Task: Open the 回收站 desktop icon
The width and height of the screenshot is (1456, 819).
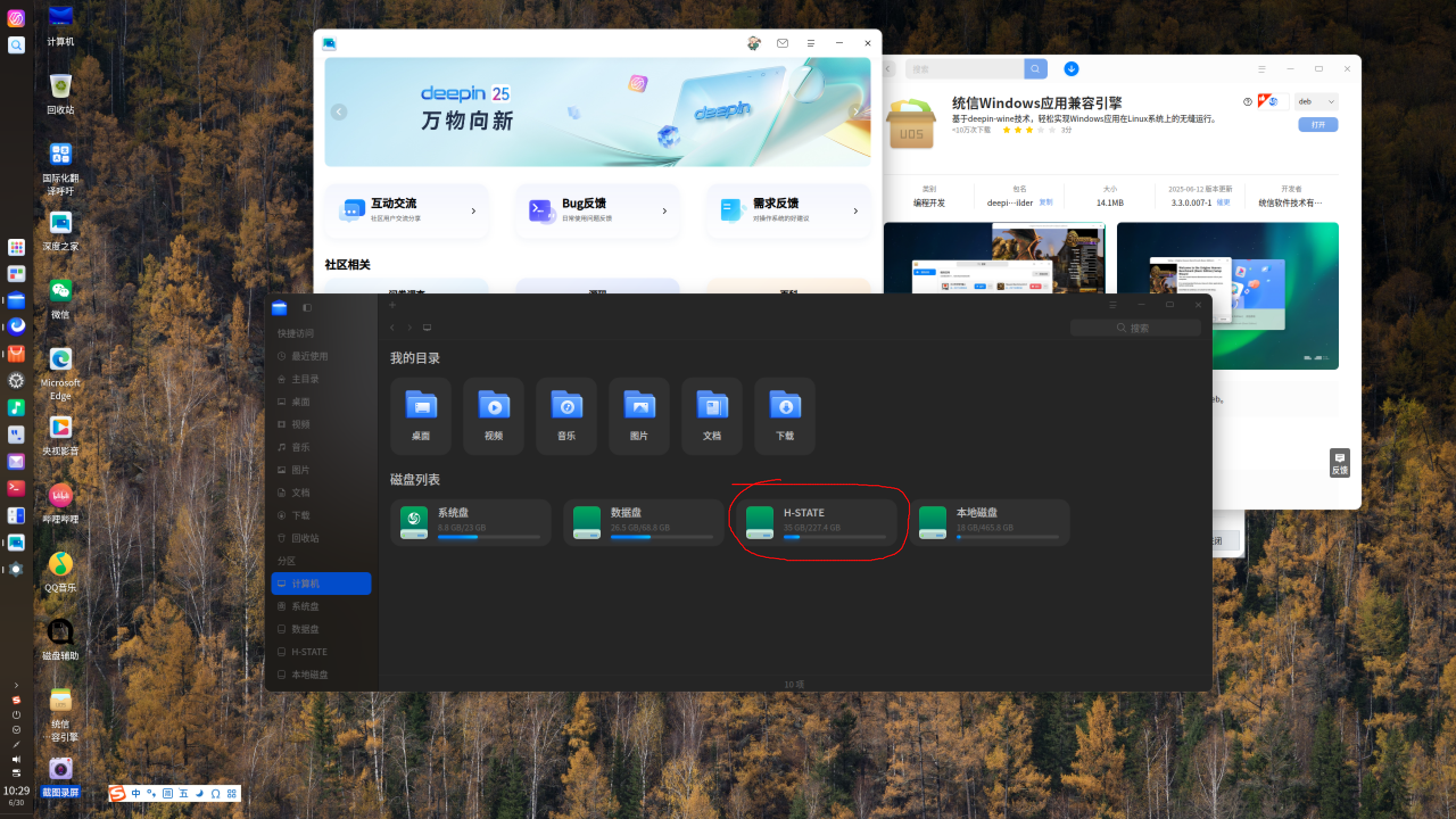Action: click(x=60, y=94)
